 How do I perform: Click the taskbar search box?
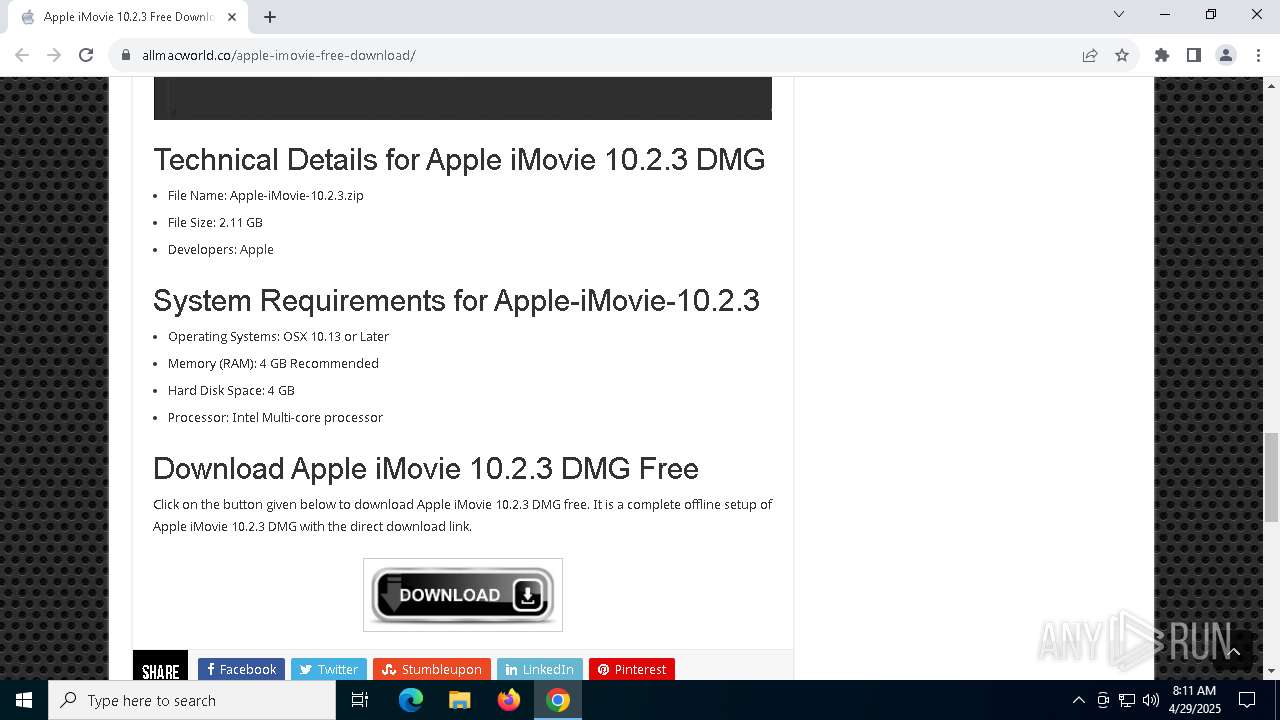(x=192, y=700)
